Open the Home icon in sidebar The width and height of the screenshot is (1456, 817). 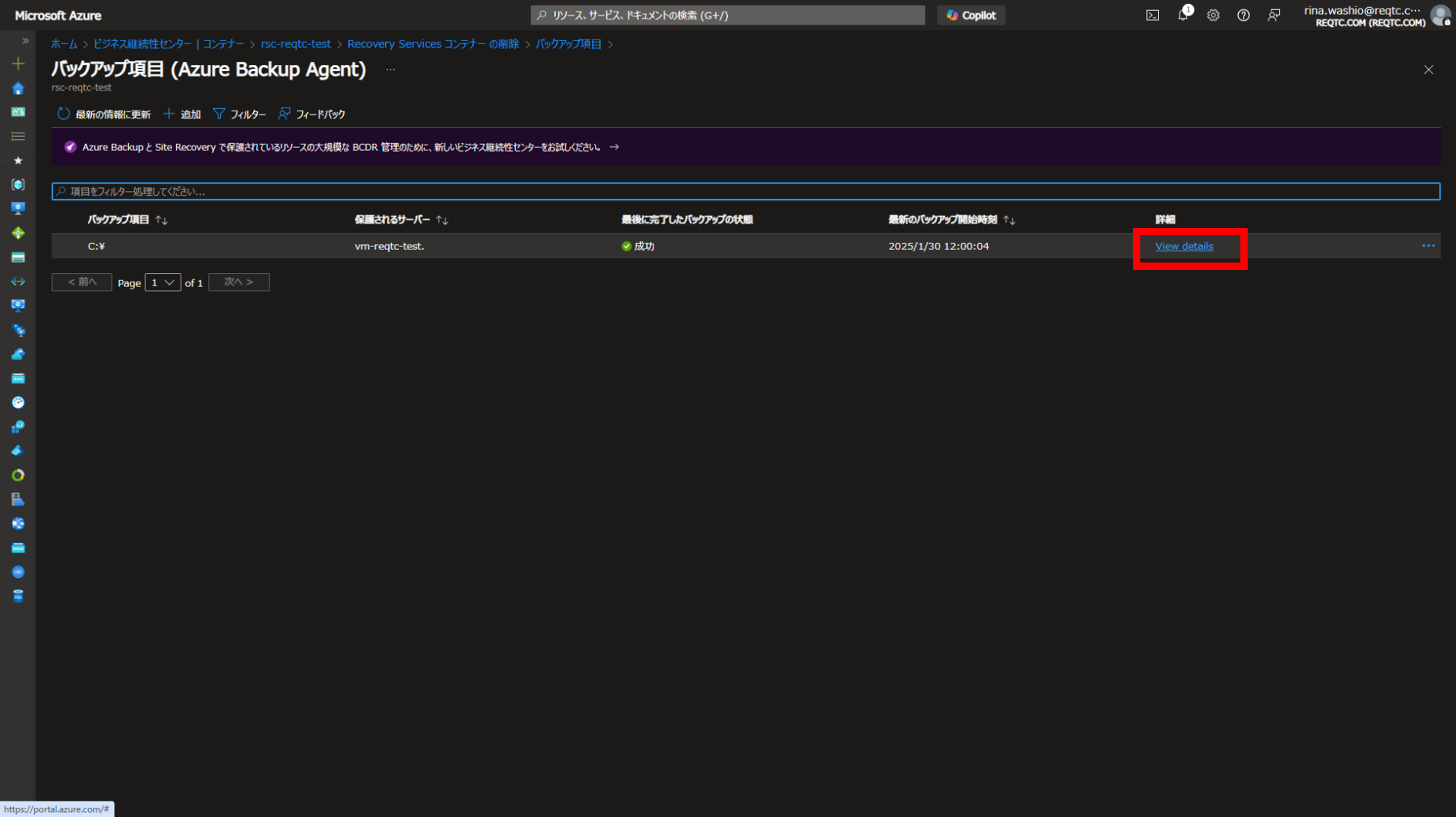pyautogui.click(x=18, y=88)
